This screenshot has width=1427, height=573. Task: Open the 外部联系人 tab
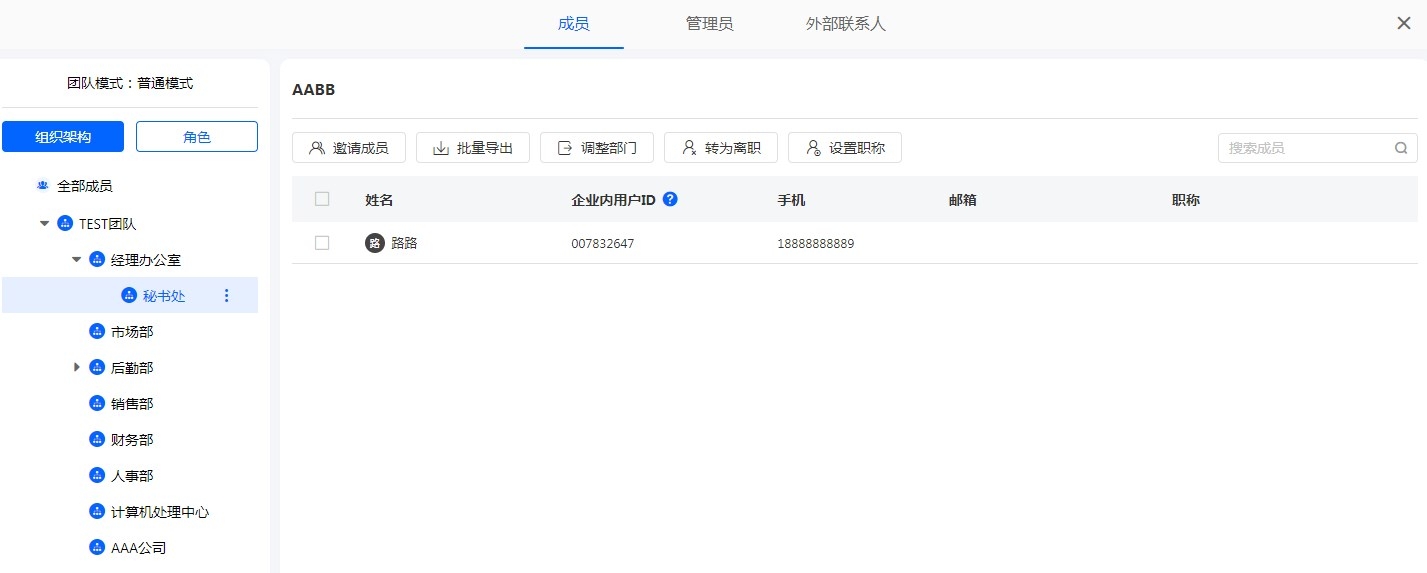click(x=845, y=24)
